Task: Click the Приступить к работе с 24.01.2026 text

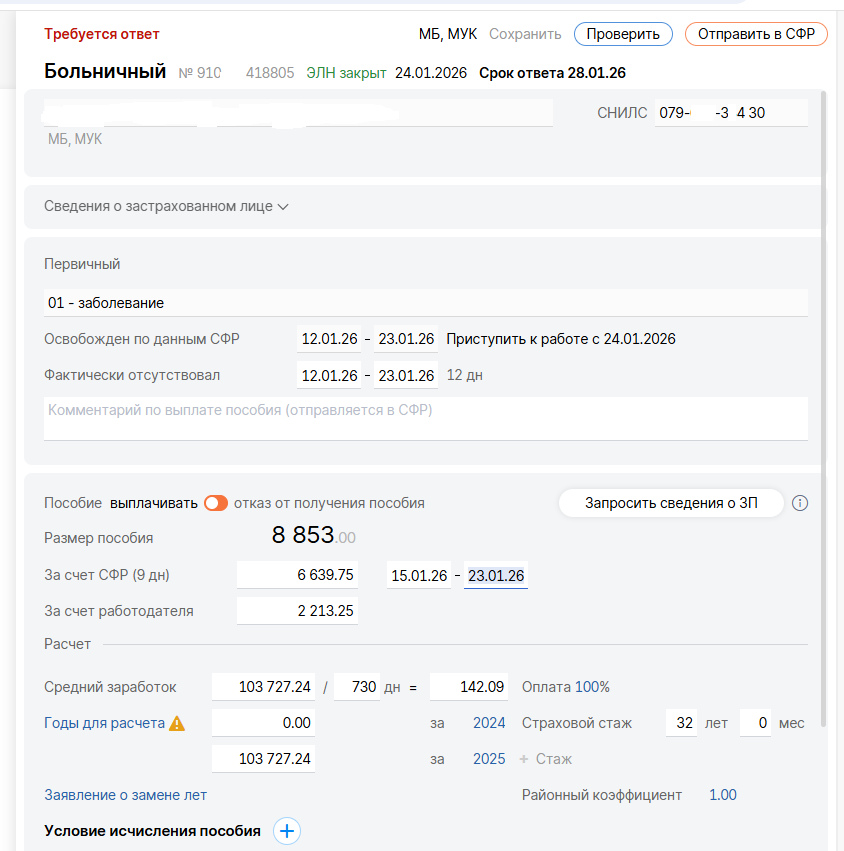Action: (x=561, y=339)
